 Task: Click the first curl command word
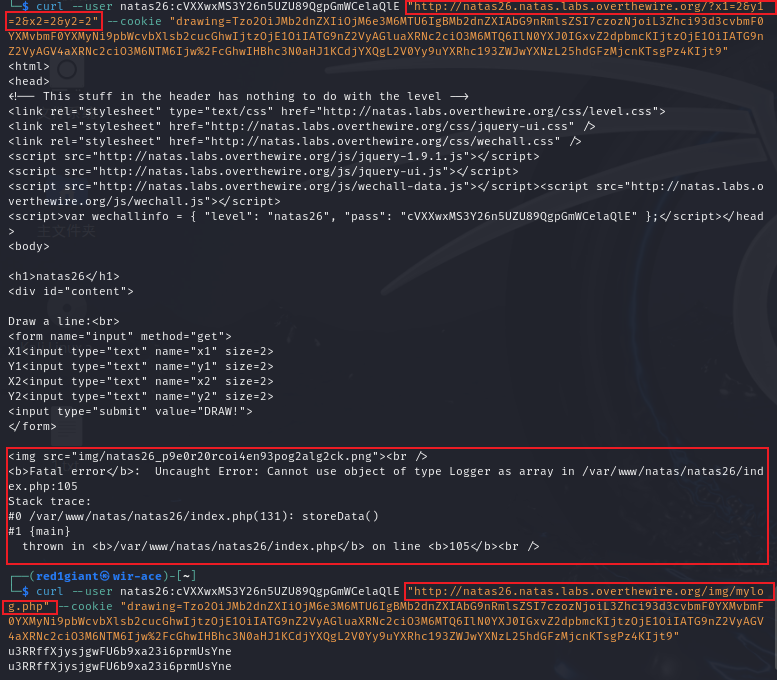[x=50, y=6]
